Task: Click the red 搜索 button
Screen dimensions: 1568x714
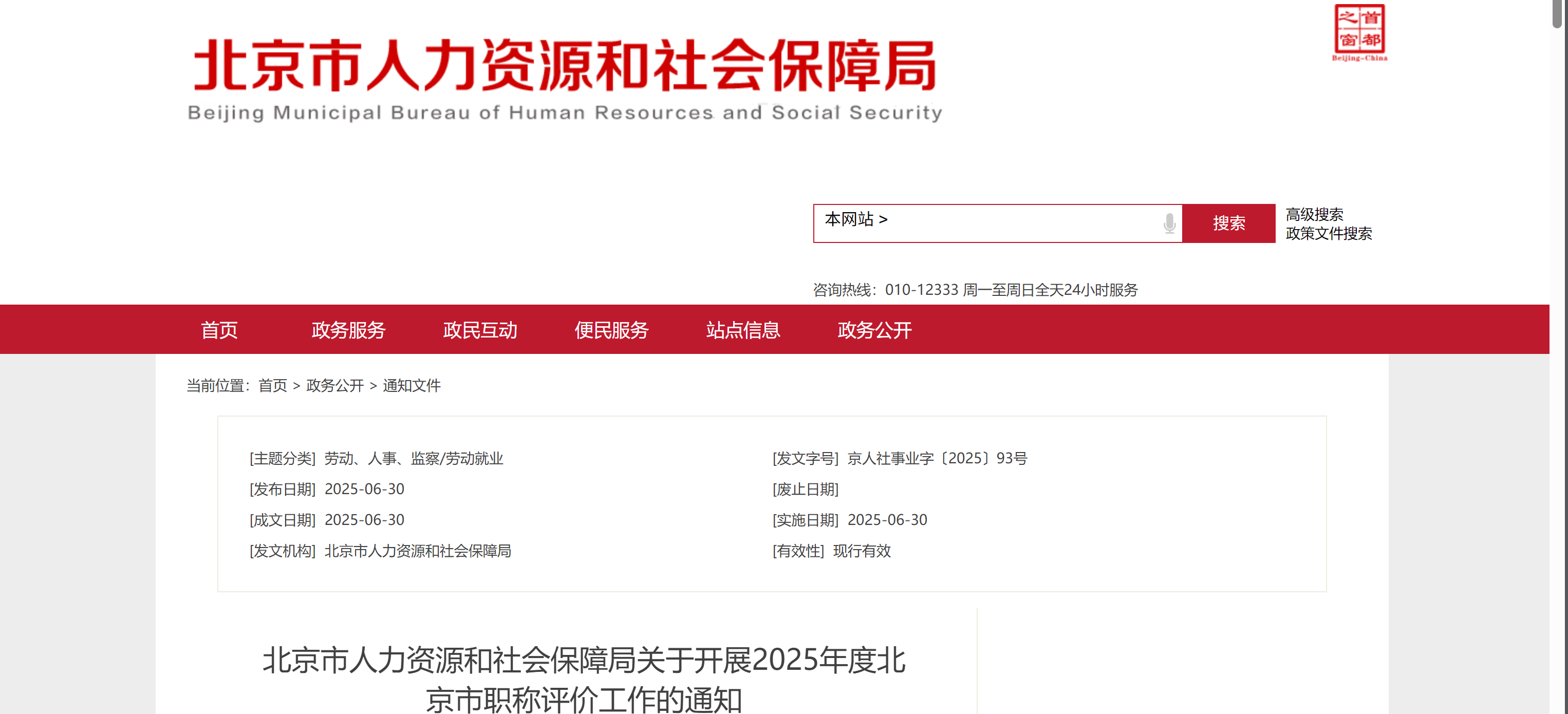Action: 1228,223
